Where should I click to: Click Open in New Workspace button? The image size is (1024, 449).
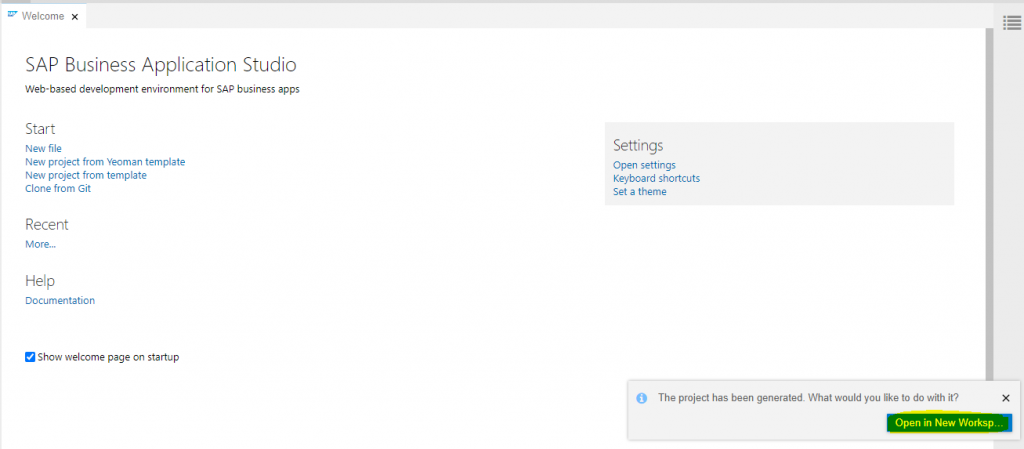pyautogui.click(x=949, y=423)
